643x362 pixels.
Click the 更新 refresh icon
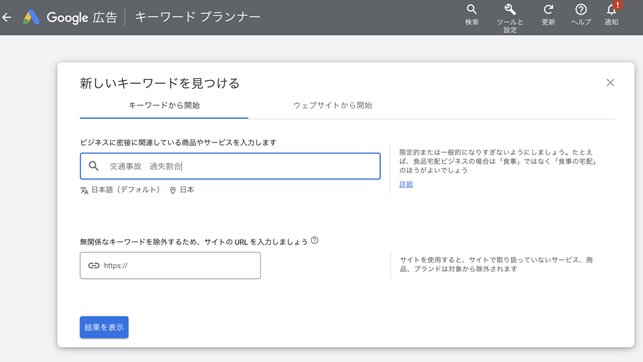point(548,15)
